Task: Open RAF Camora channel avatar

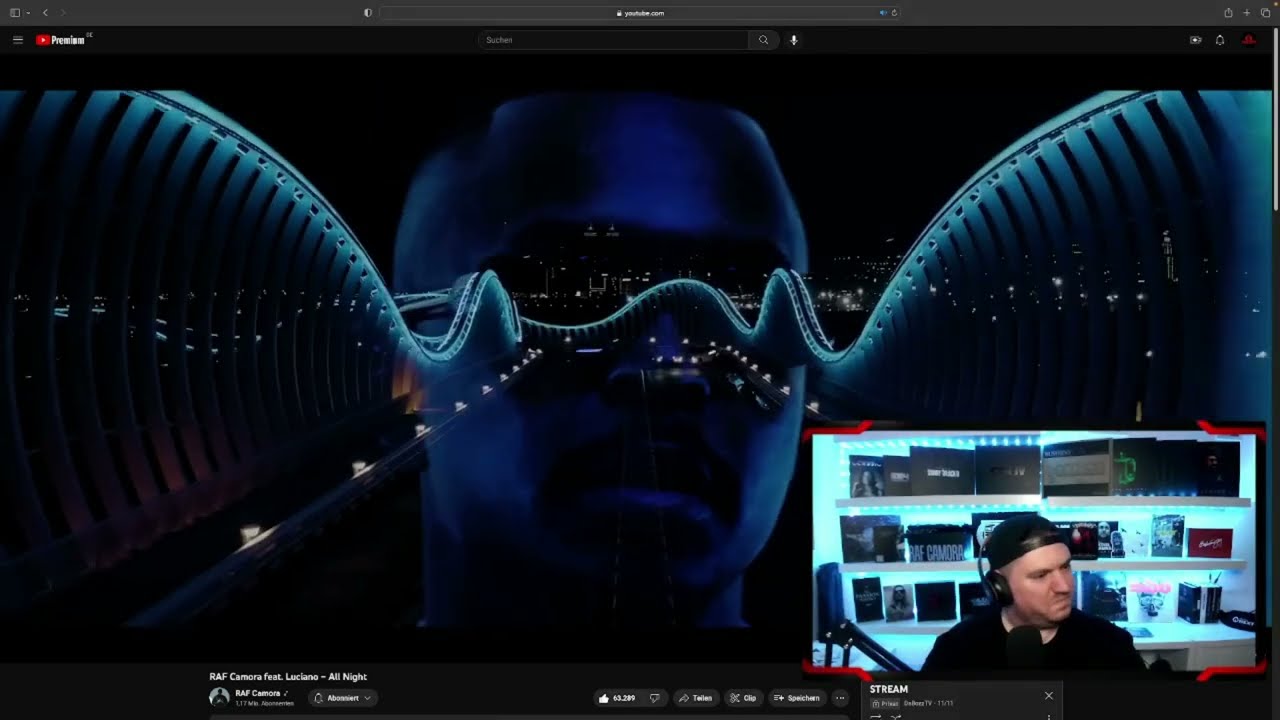Action: pos(219,697)
